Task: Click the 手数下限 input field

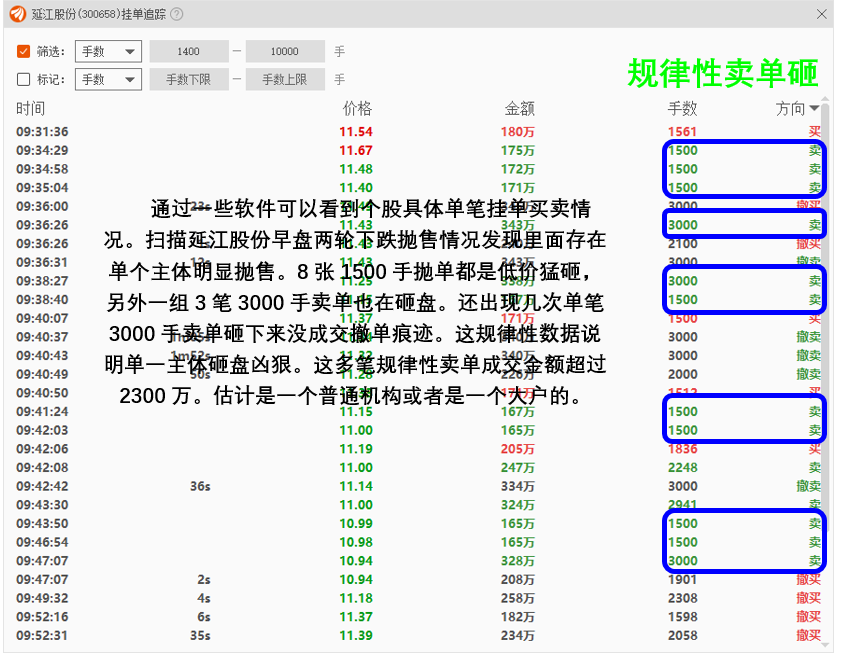Action: coord(188,80)
